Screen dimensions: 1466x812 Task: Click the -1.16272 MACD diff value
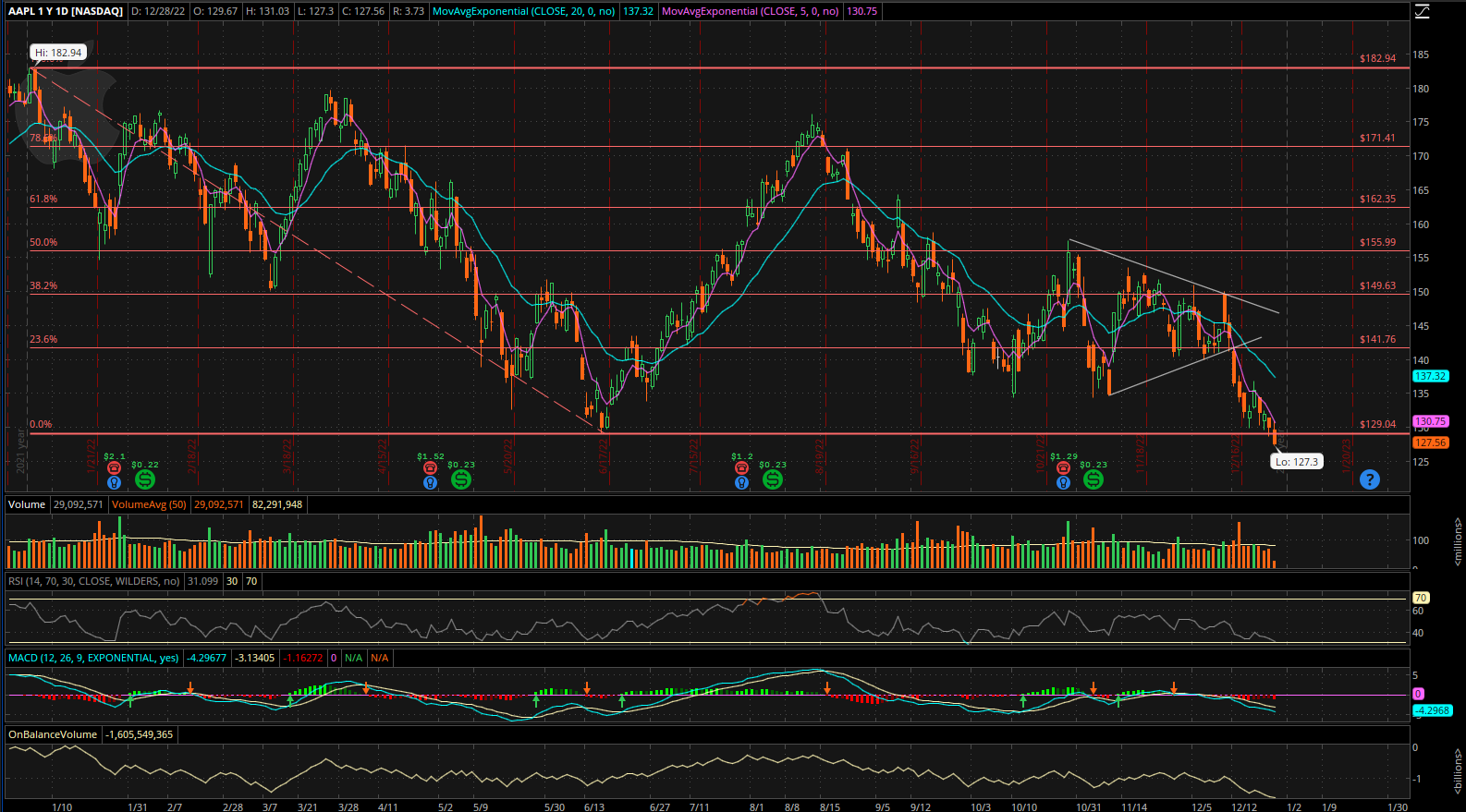click(x=303, y=658)
